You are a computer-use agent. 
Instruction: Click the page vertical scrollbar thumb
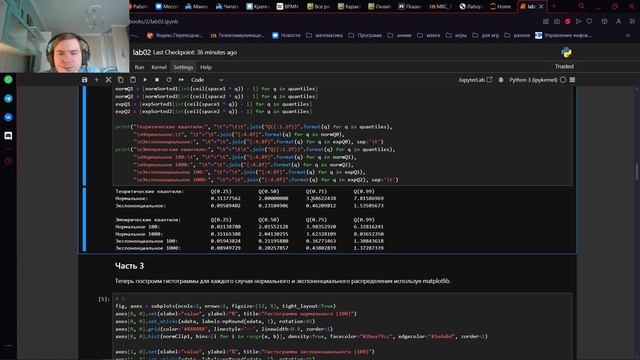coord(636,171)
